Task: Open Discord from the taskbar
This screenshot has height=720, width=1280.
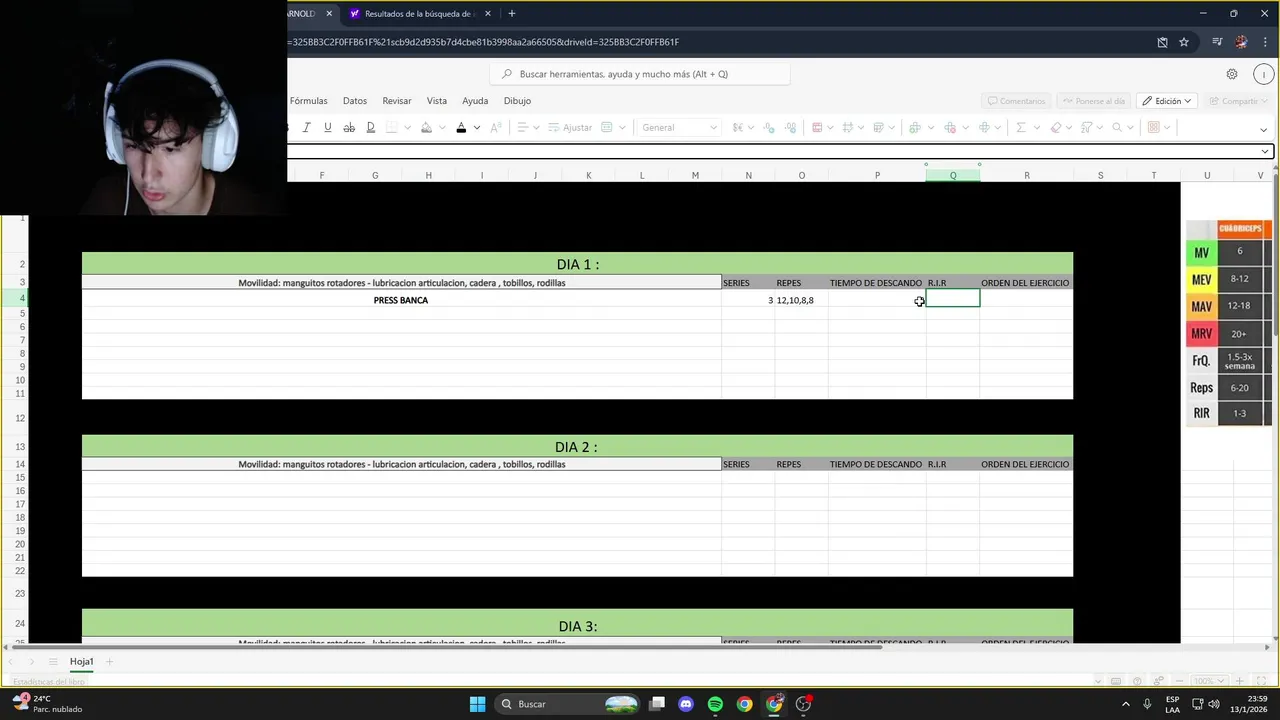Action: [x=686, y=704]
